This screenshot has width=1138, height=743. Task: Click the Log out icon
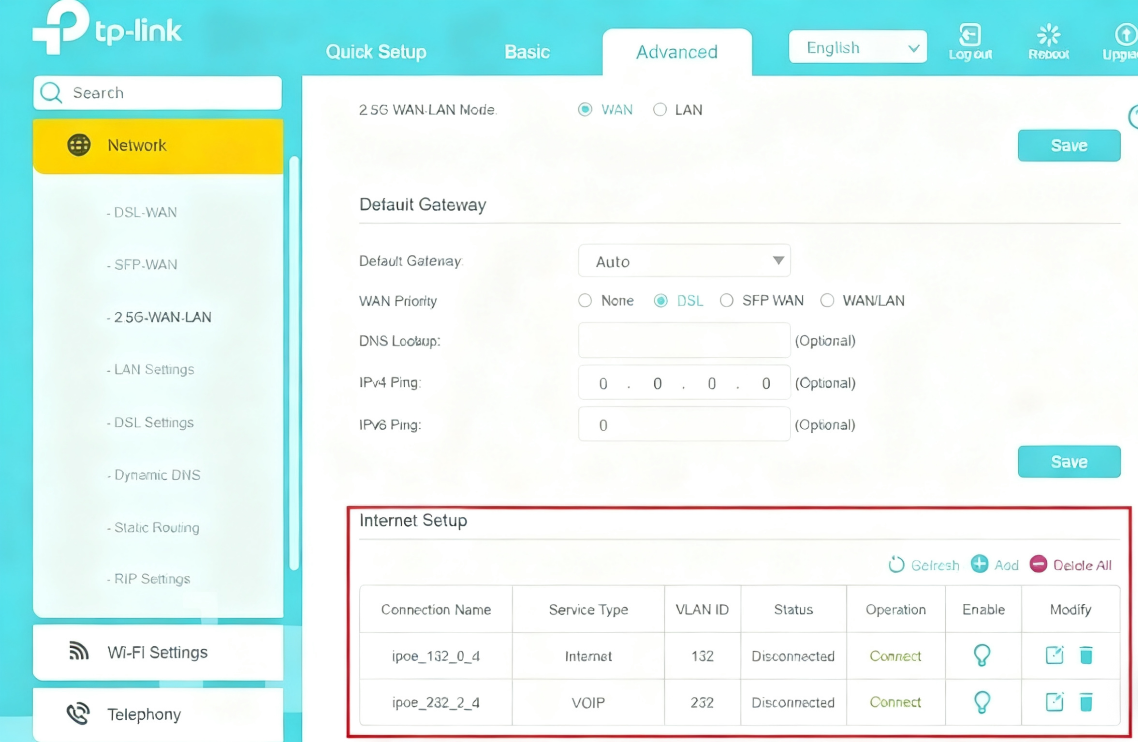[969, 36]
